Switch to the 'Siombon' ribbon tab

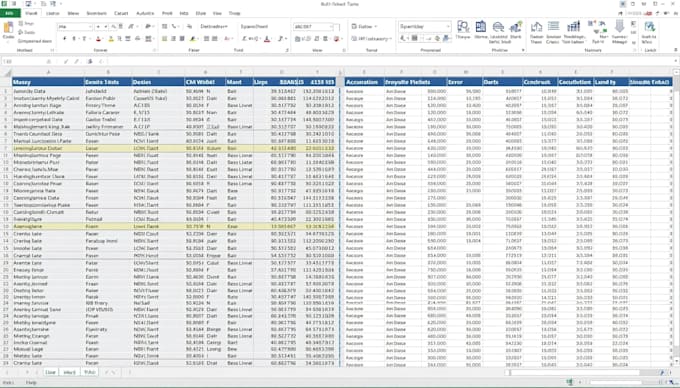click(x=96, y=13)
